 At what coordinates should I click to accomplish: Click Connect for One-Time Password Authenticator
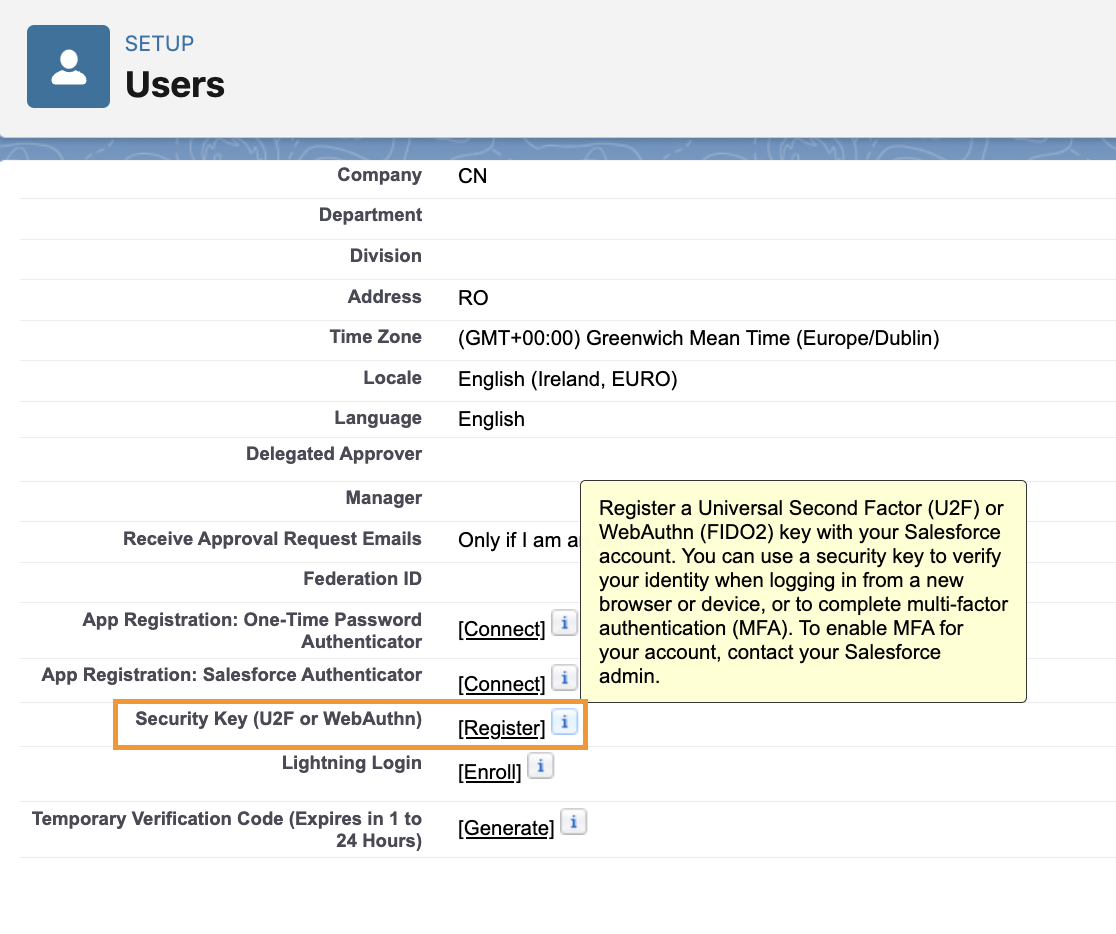pos(502,629)
